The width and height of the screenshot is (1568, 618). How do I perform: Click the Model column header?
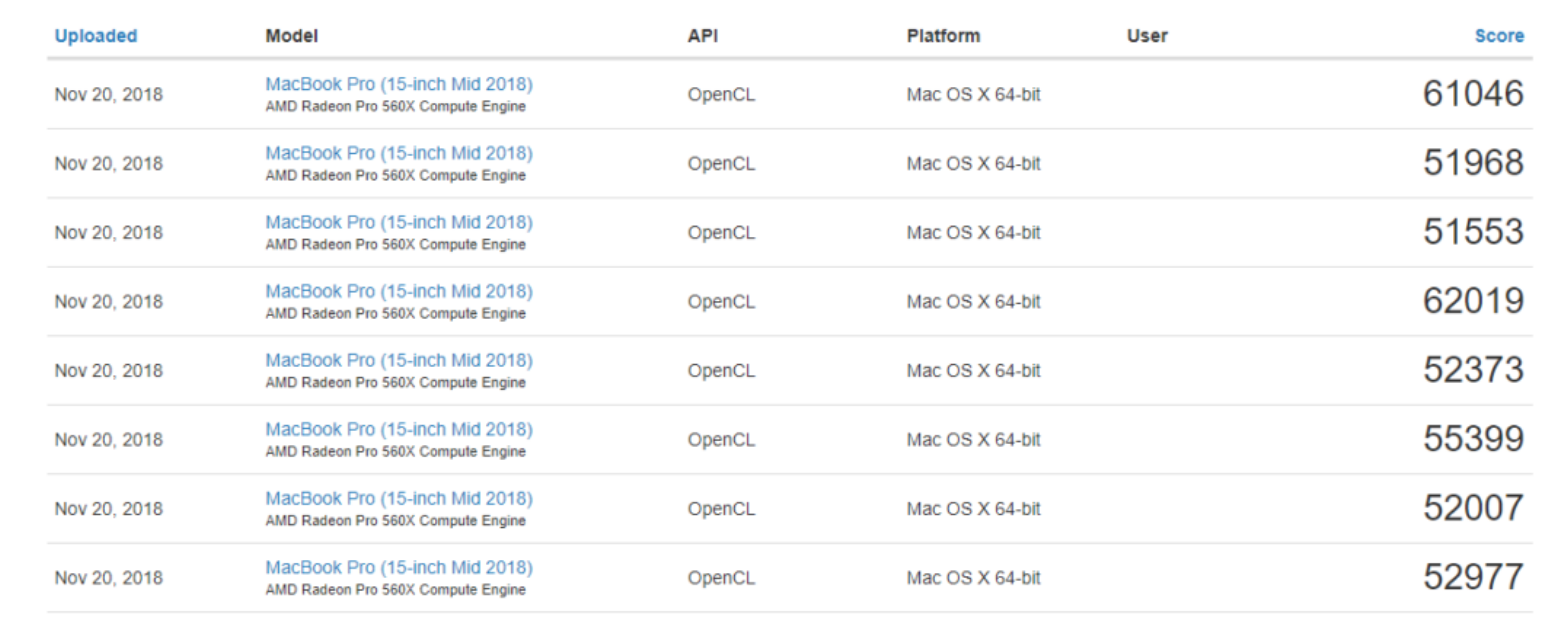(292, 36)
